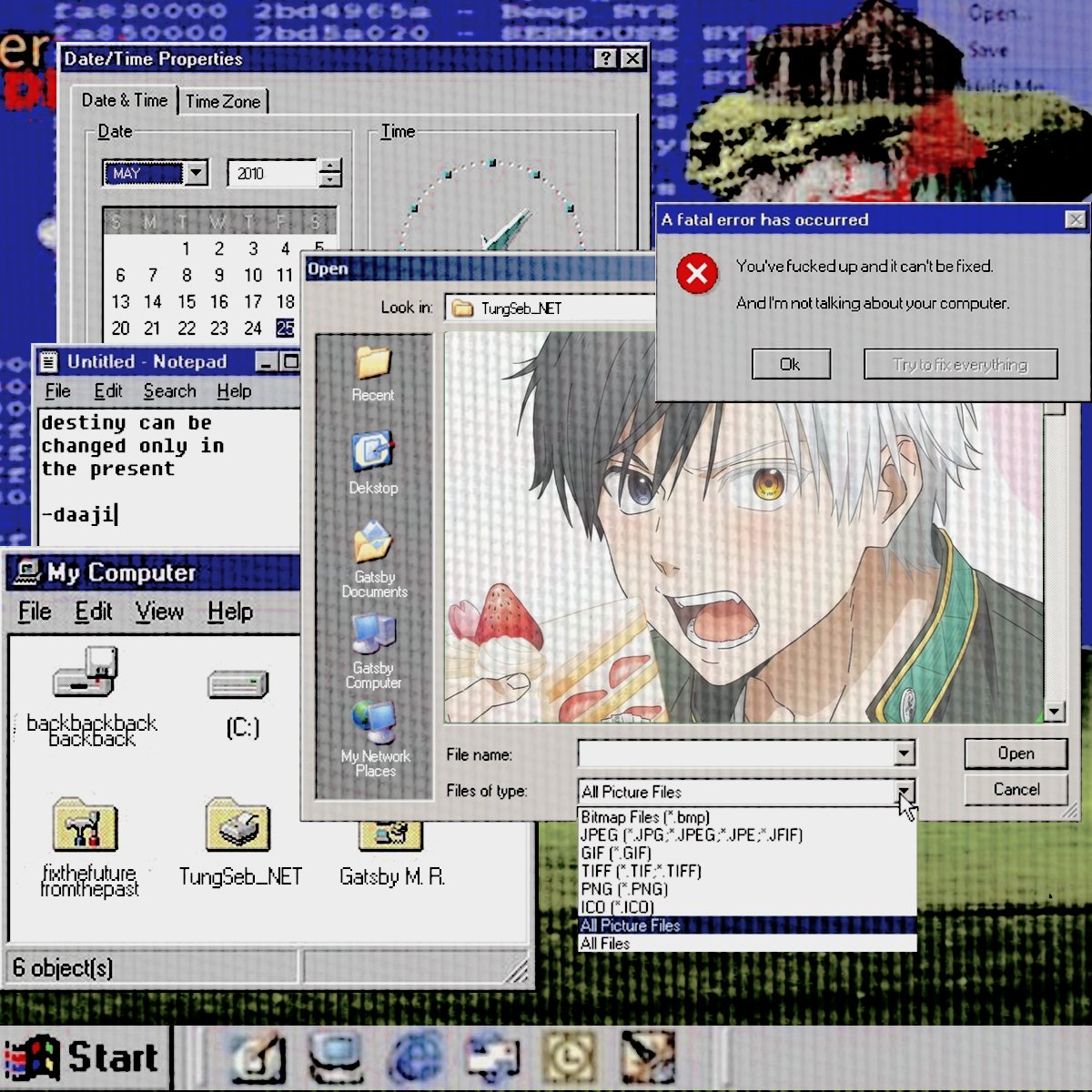The width and height of the screenshot is (1092, 1092).
Task: Select Gatsby Computer in the sidebar
Action: (x=373, y=650)
